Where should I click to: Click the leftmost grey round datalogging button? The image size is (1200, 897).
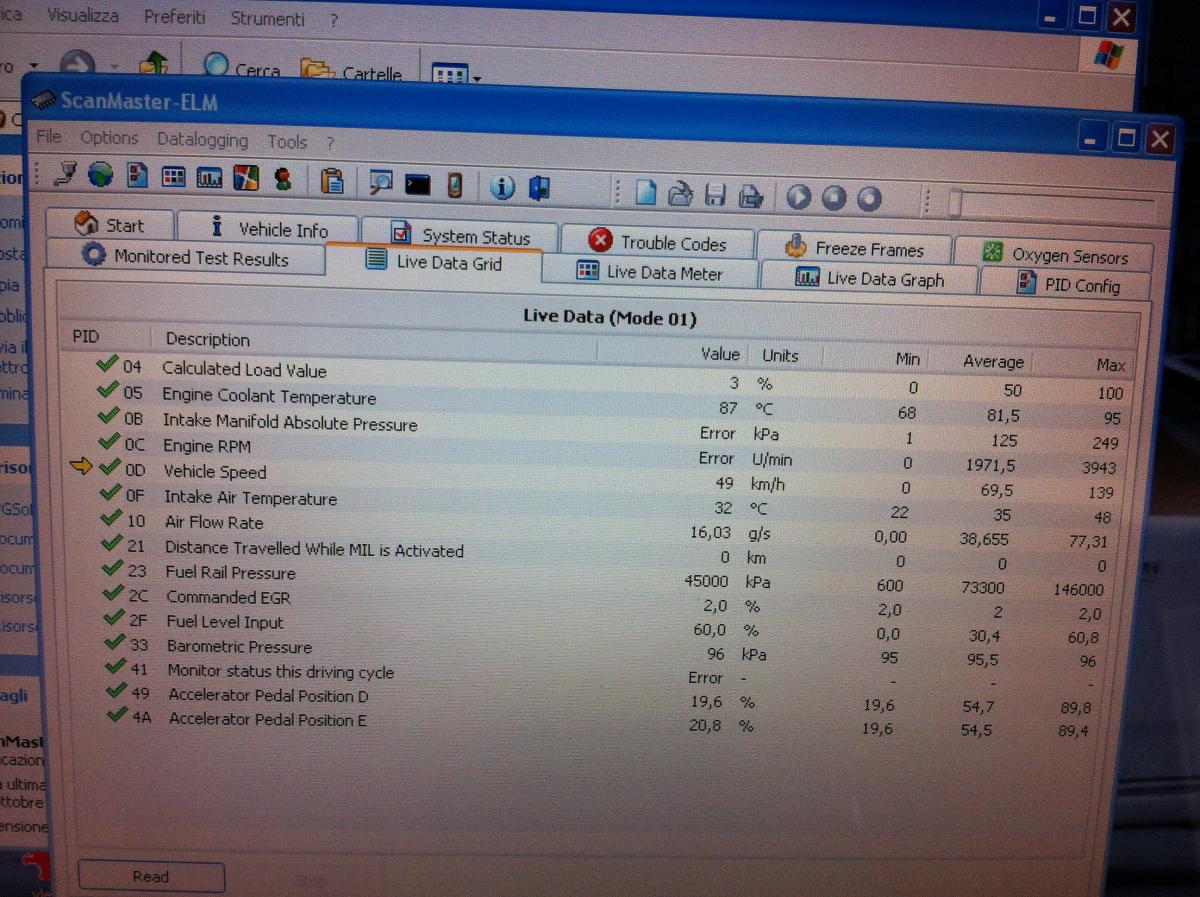(798, 197)
